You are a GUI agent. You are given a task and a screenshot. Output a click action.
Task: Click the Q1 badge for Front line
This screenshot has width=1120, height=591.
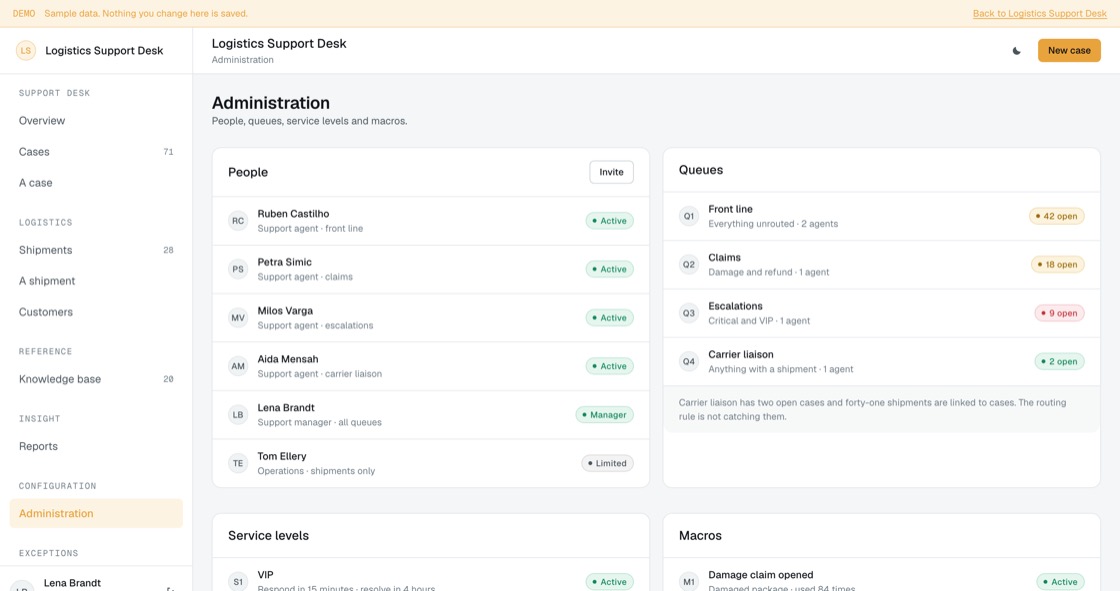[689, 216]
